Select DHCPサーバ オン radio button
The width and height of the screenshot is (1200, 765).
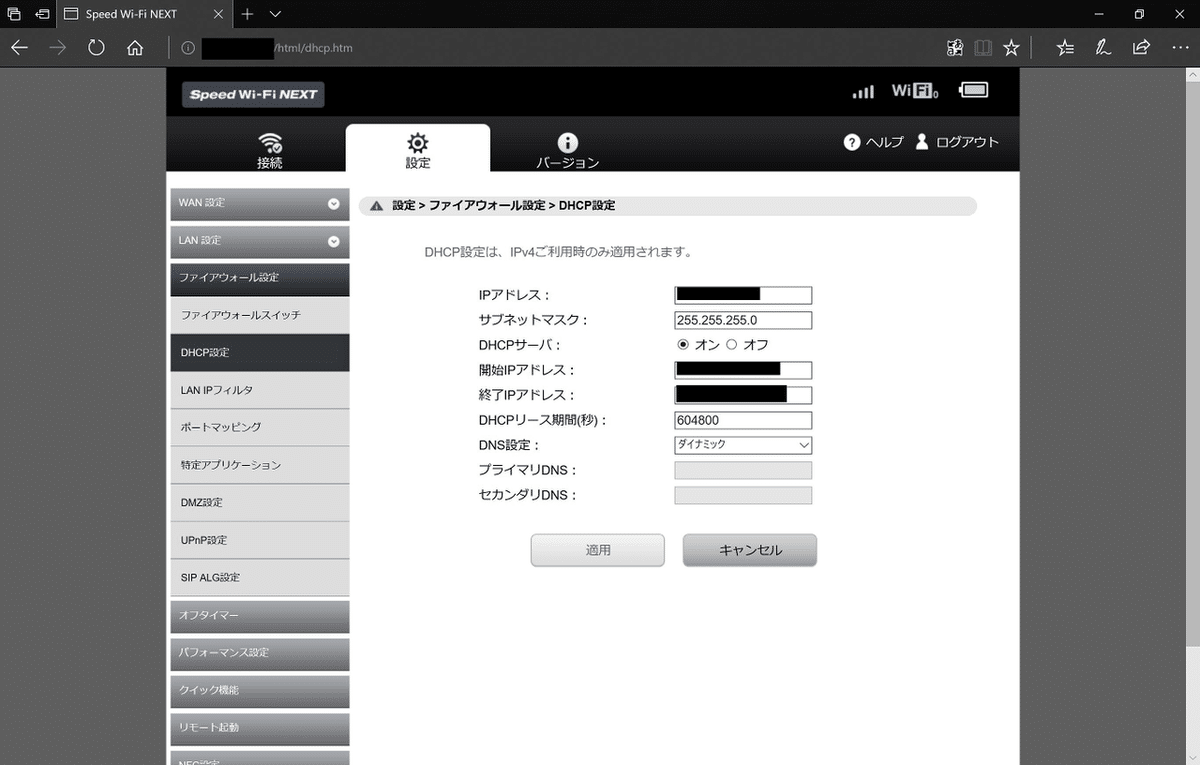pyautogui.click(x=683, y=345)
